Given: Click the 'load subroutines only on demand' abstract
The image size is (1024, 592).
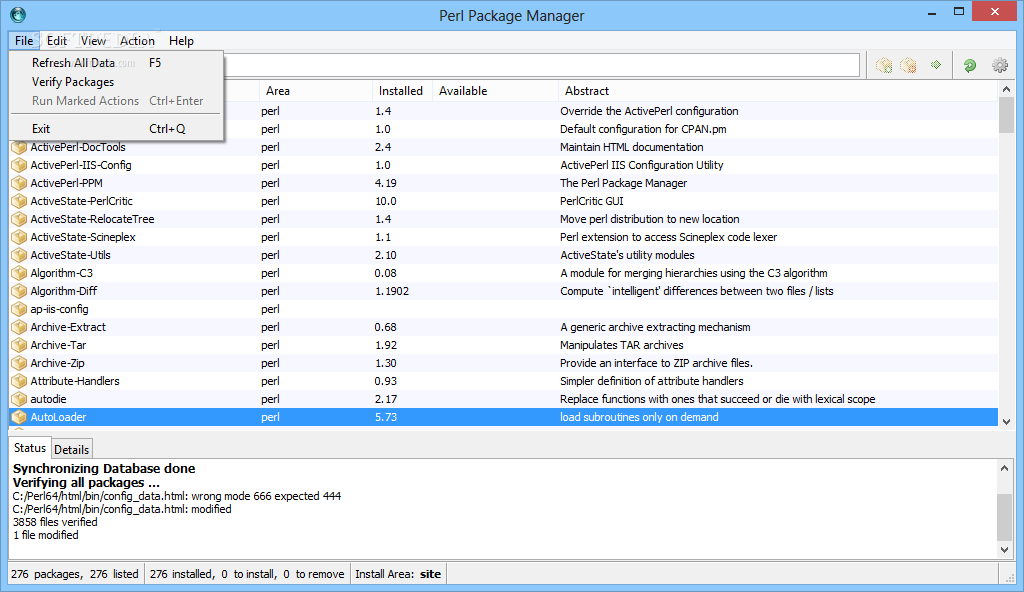Looking at the screenshot, I should (x=639, y=417).
